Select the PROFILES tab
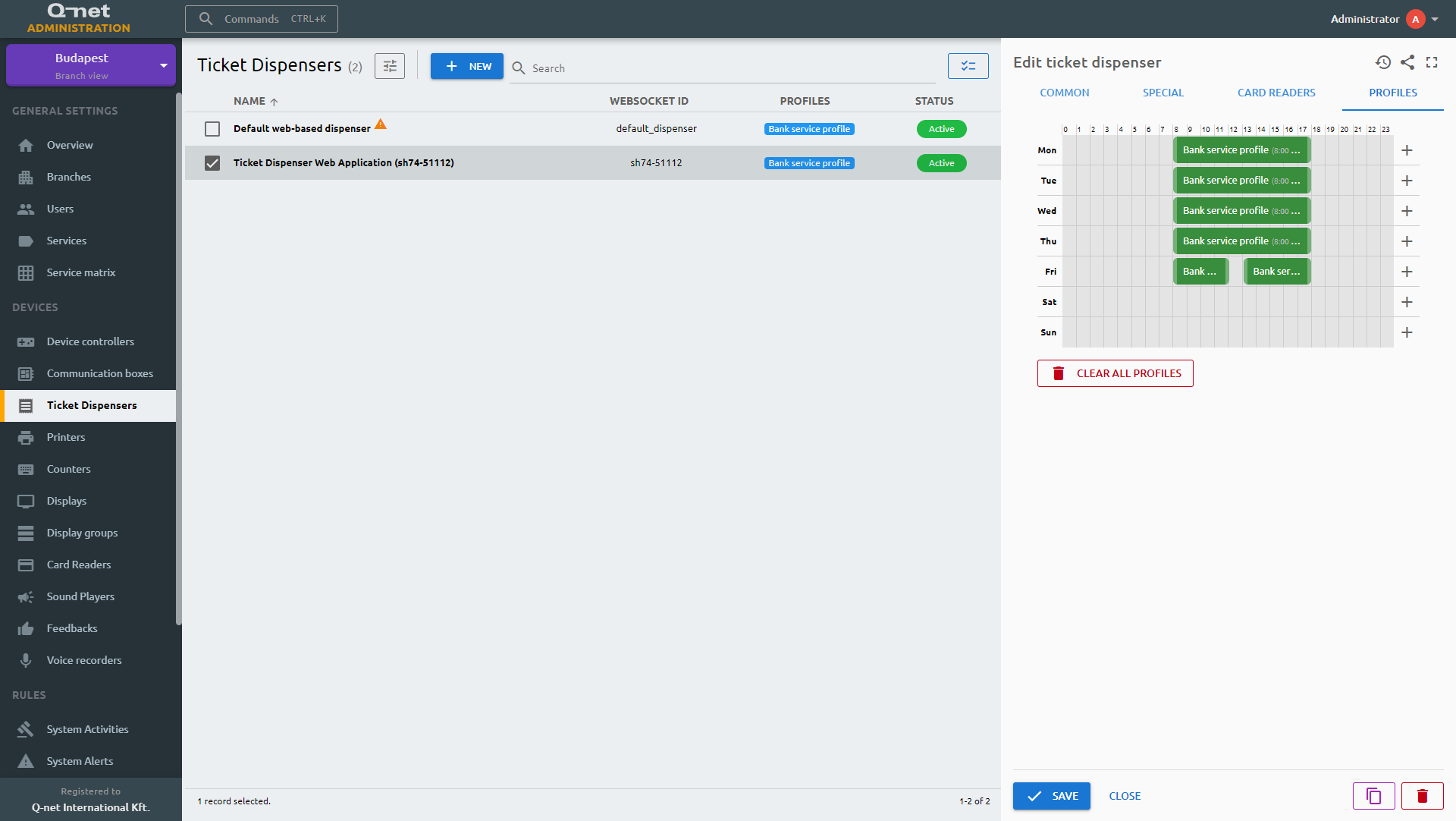The height and width of the screenshot is (821, 1456). (1393, 93)
